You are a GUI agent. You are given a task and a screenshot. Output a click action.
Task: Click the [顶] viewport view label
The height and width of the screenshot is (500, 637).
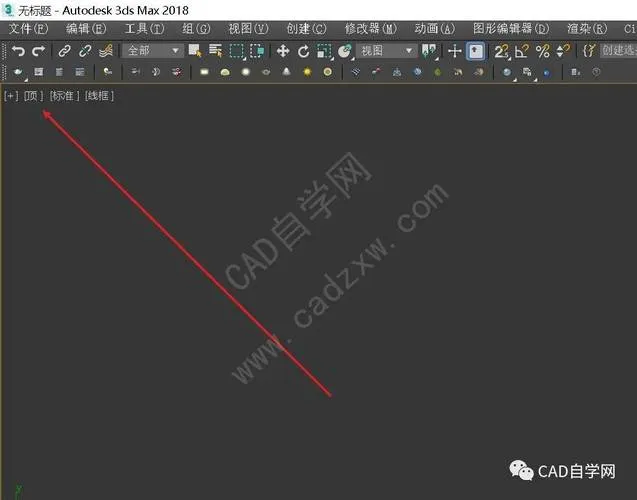pos(33,96)
